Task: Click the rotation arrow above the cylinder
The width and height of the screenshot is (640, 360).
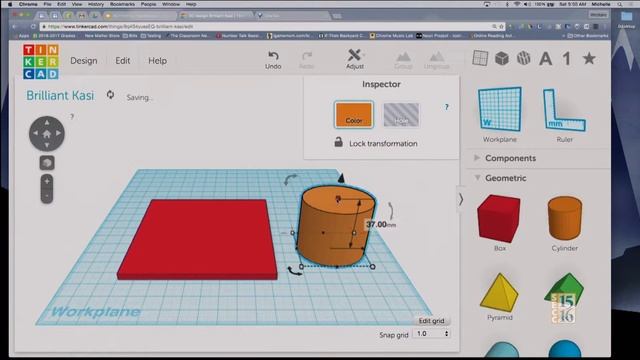Action: point(290,179)
